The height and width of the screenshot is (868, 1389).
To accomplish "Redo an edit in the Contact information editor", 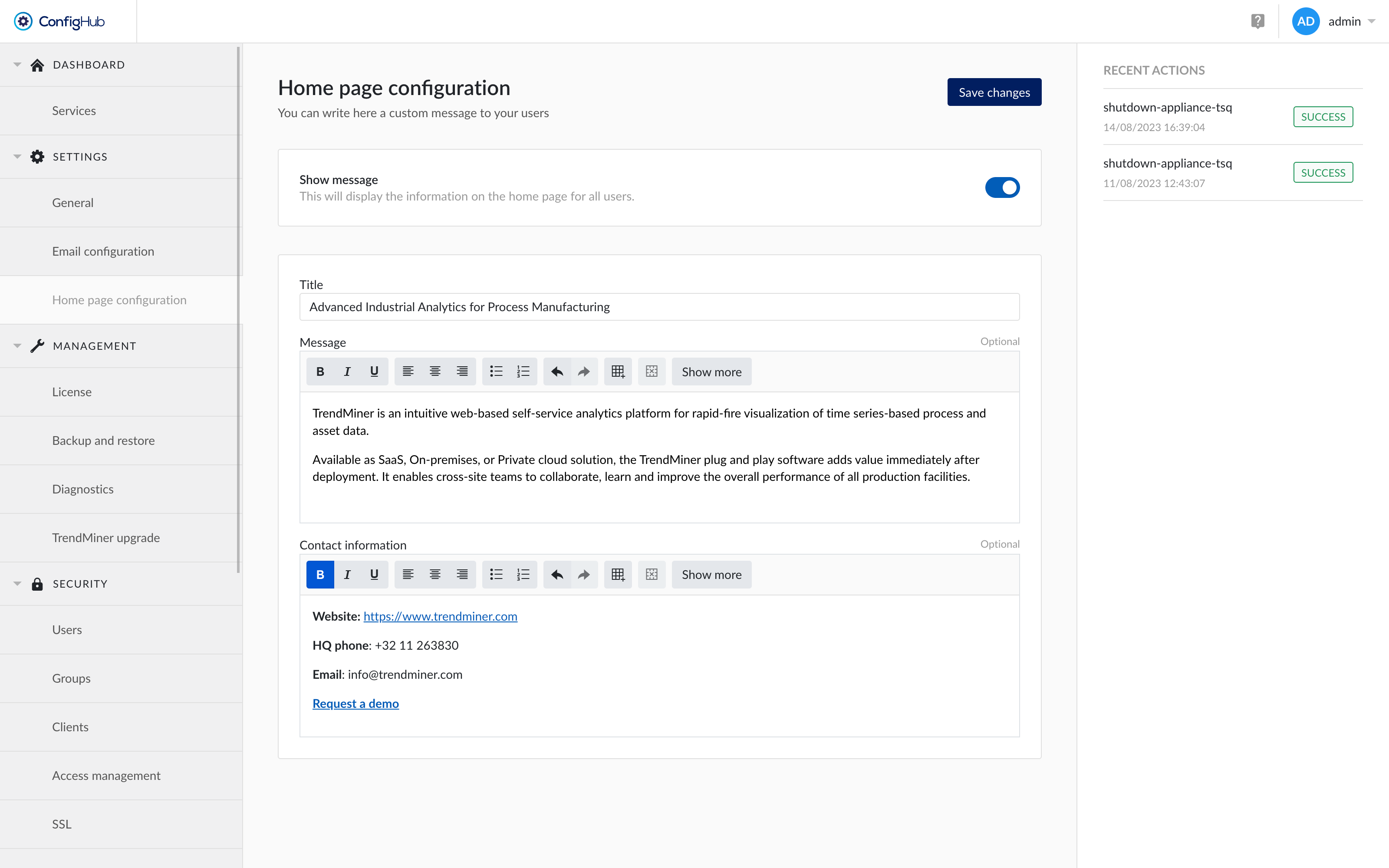I will point(584,574).
